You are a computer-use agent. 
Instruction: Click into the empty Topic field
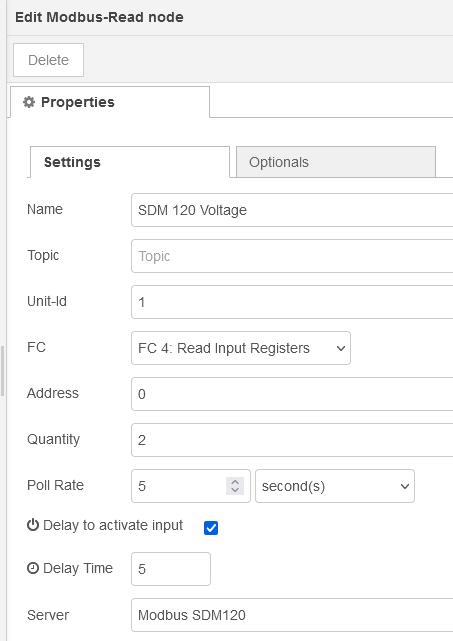click(x=292, y=256)
